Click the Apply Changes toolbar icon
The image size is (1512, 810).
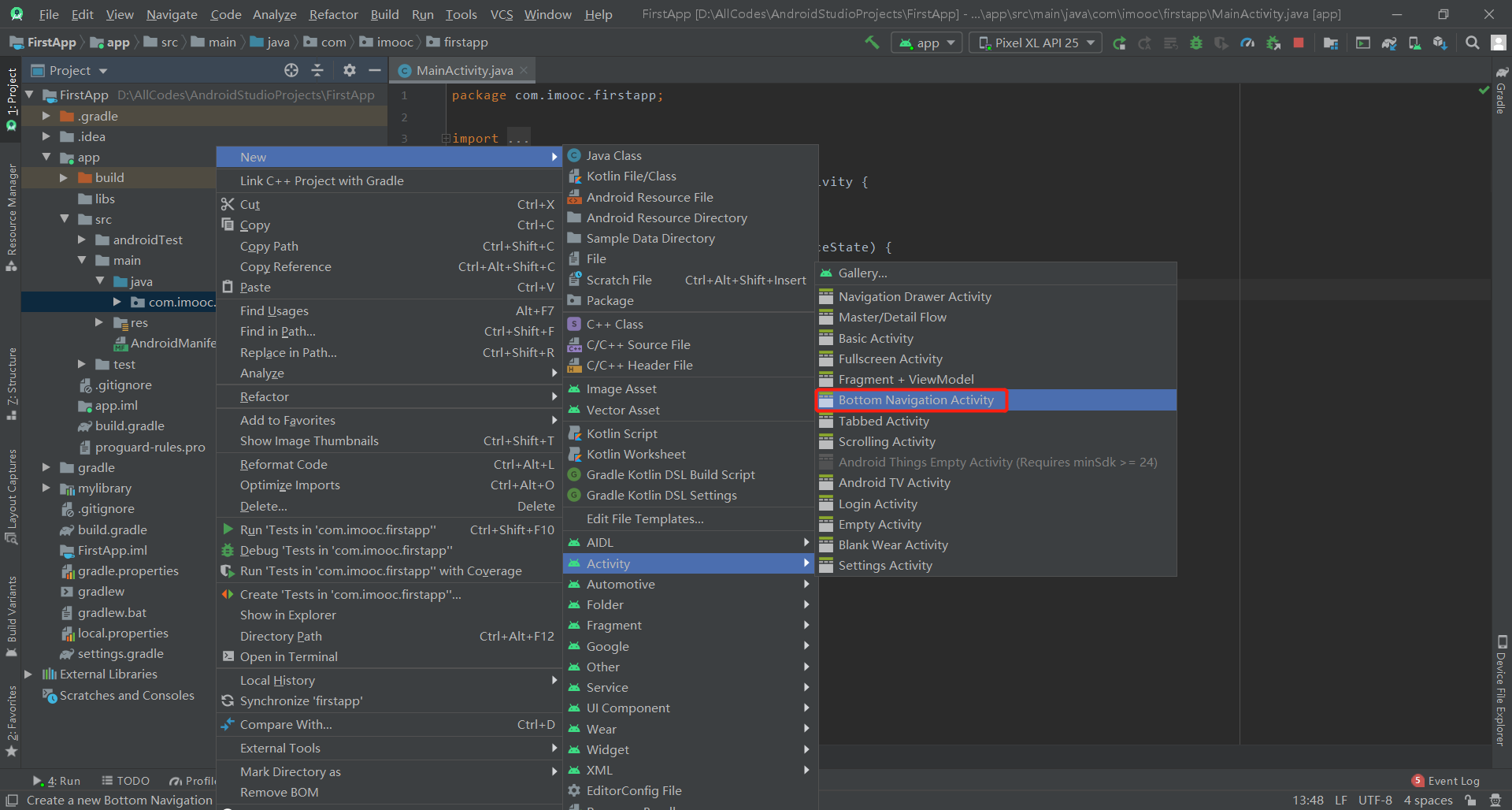click(1144, 43)
